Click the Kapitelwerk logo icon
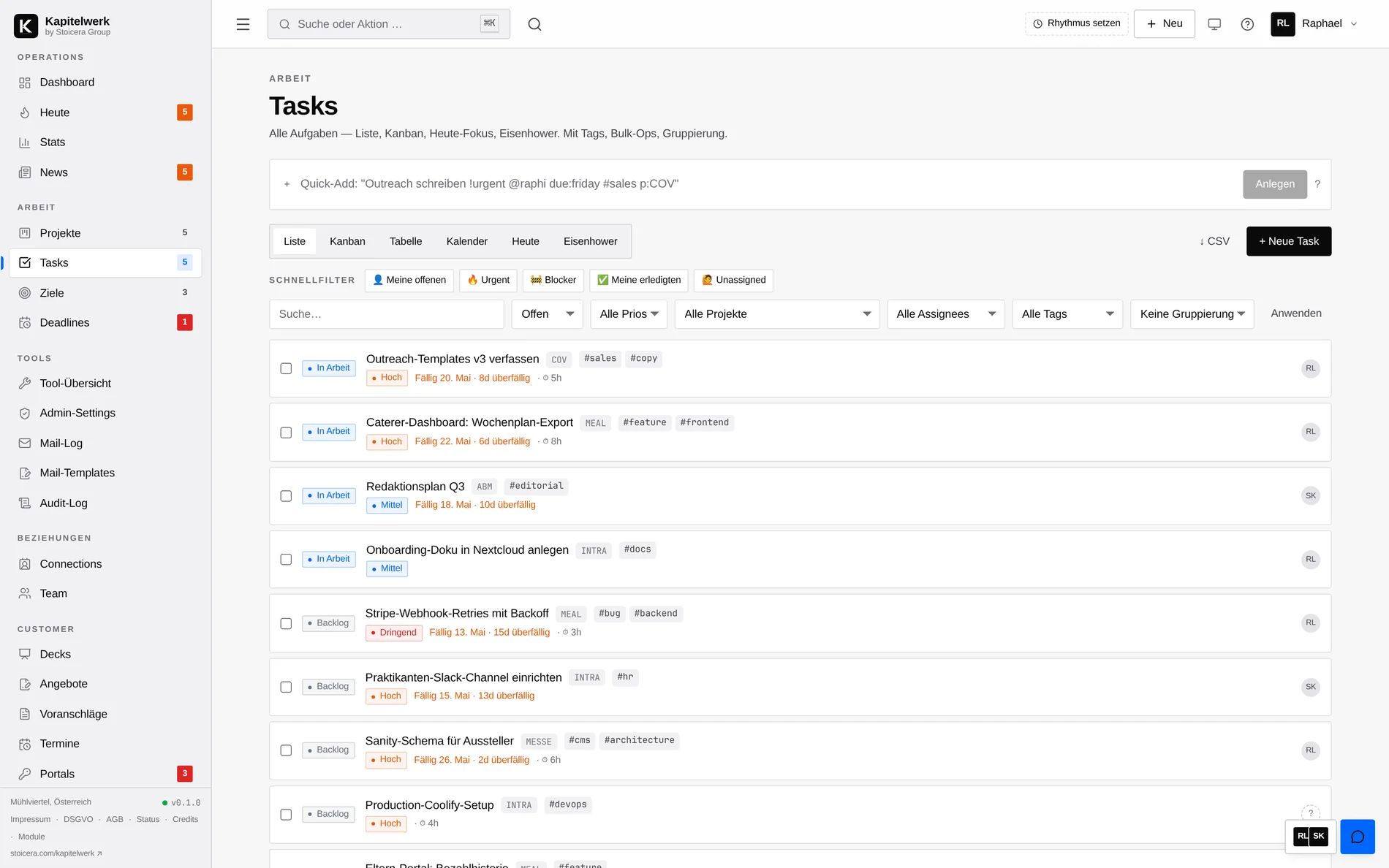Screen dimensions: 1389x868 (x=26, y=26)
